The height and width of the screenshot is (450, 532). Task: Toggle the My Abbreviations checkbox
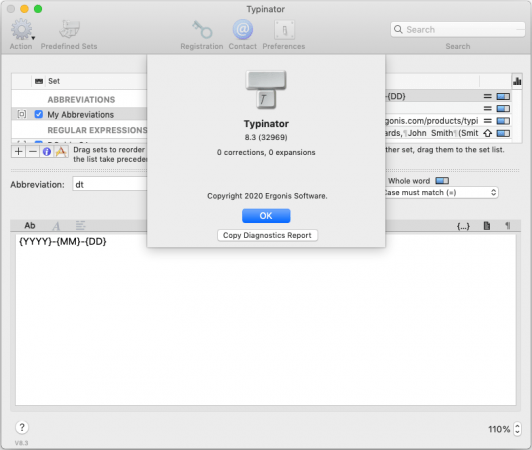pos(39,114)
